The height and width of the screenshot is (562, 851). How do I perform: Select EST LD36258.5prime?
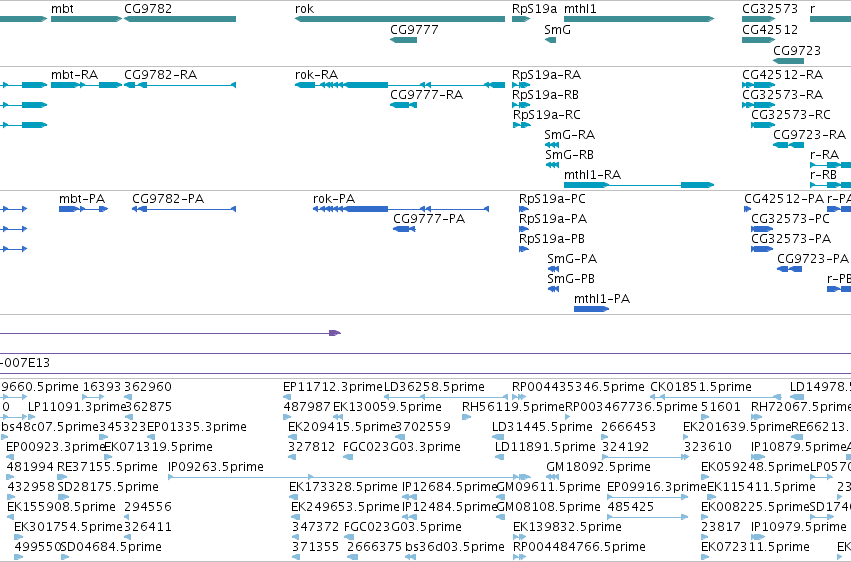(x=434, y=387)
